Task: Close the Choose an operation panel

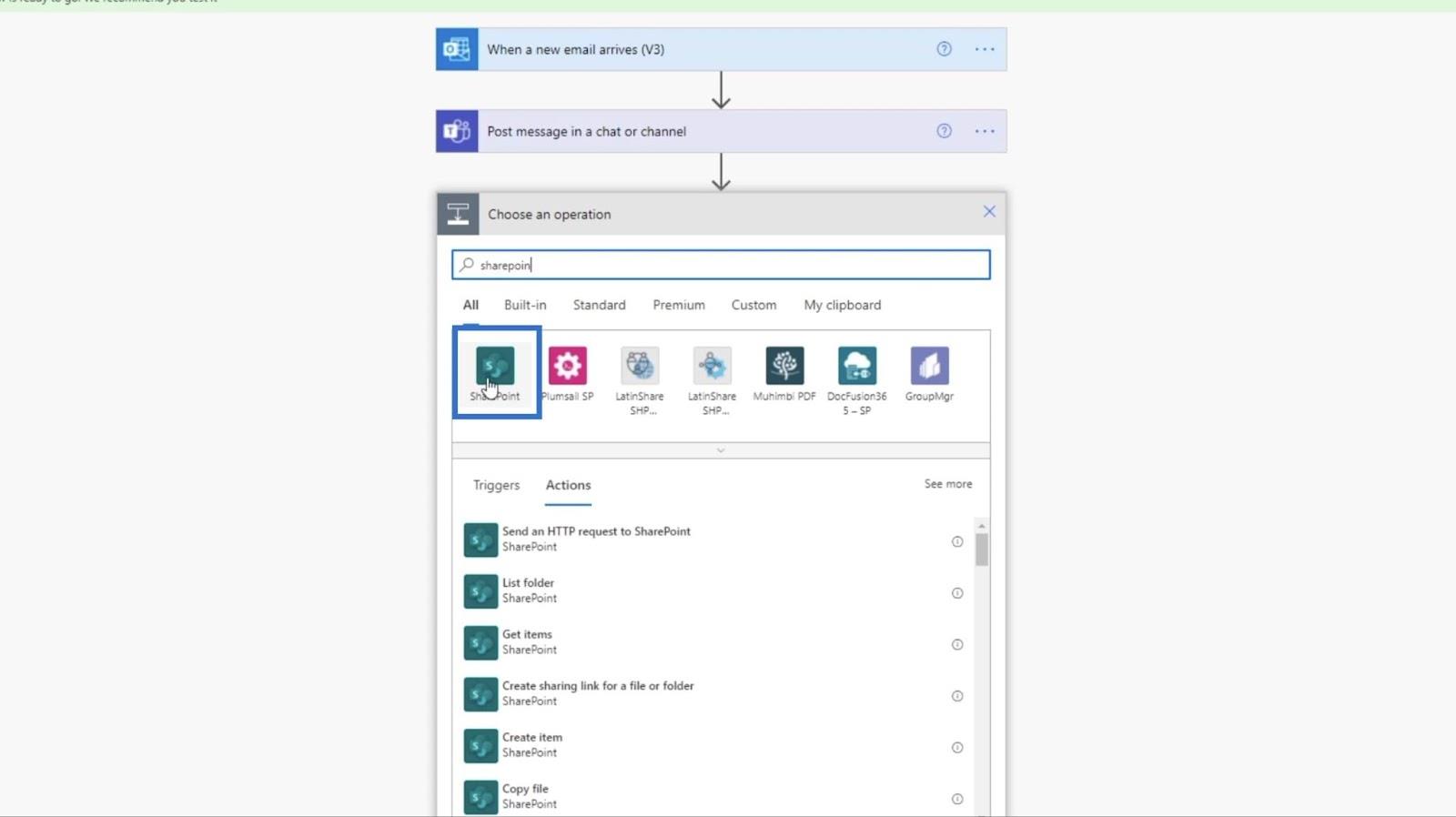Action: coord(989,212)
